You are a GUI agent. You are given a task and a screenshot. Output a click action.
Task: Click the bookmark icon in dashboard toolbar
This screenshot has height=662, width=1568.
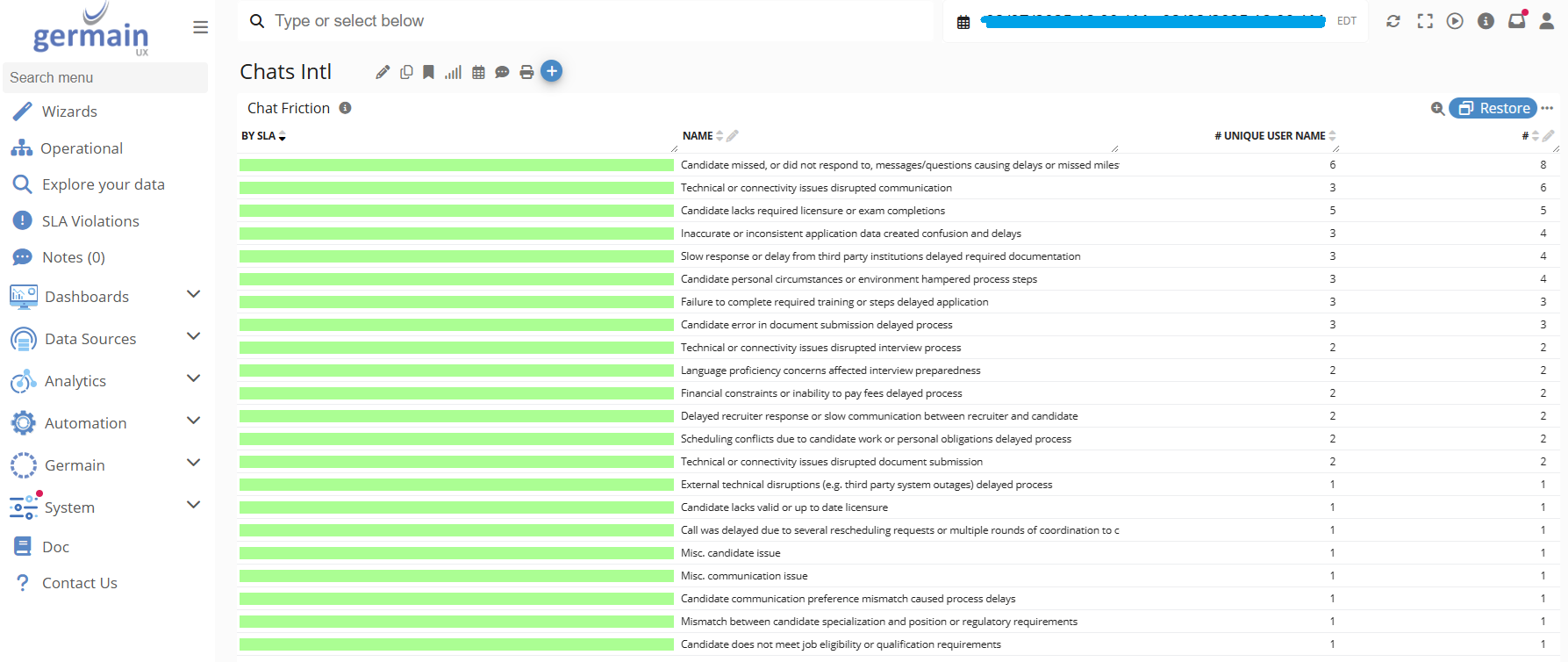pyautogui.click(x=428, y=73)
